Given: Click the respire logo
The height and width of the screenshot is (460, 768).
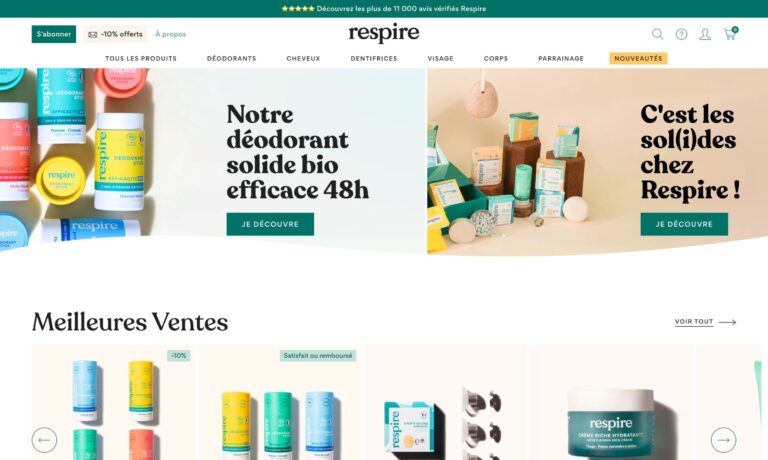Looking at the screenshot, I should pos(384,33).
